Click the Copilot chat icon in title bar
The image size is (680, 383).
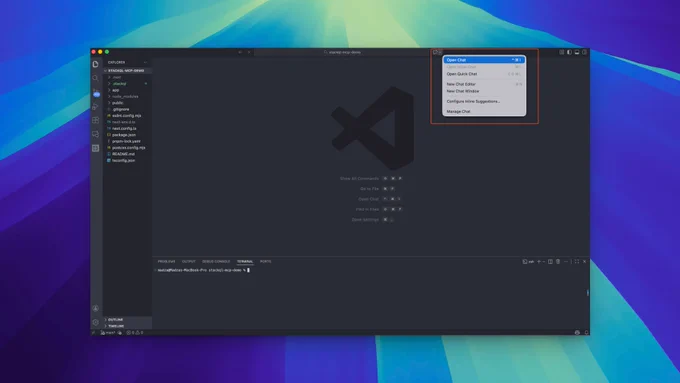pos(435,52)
